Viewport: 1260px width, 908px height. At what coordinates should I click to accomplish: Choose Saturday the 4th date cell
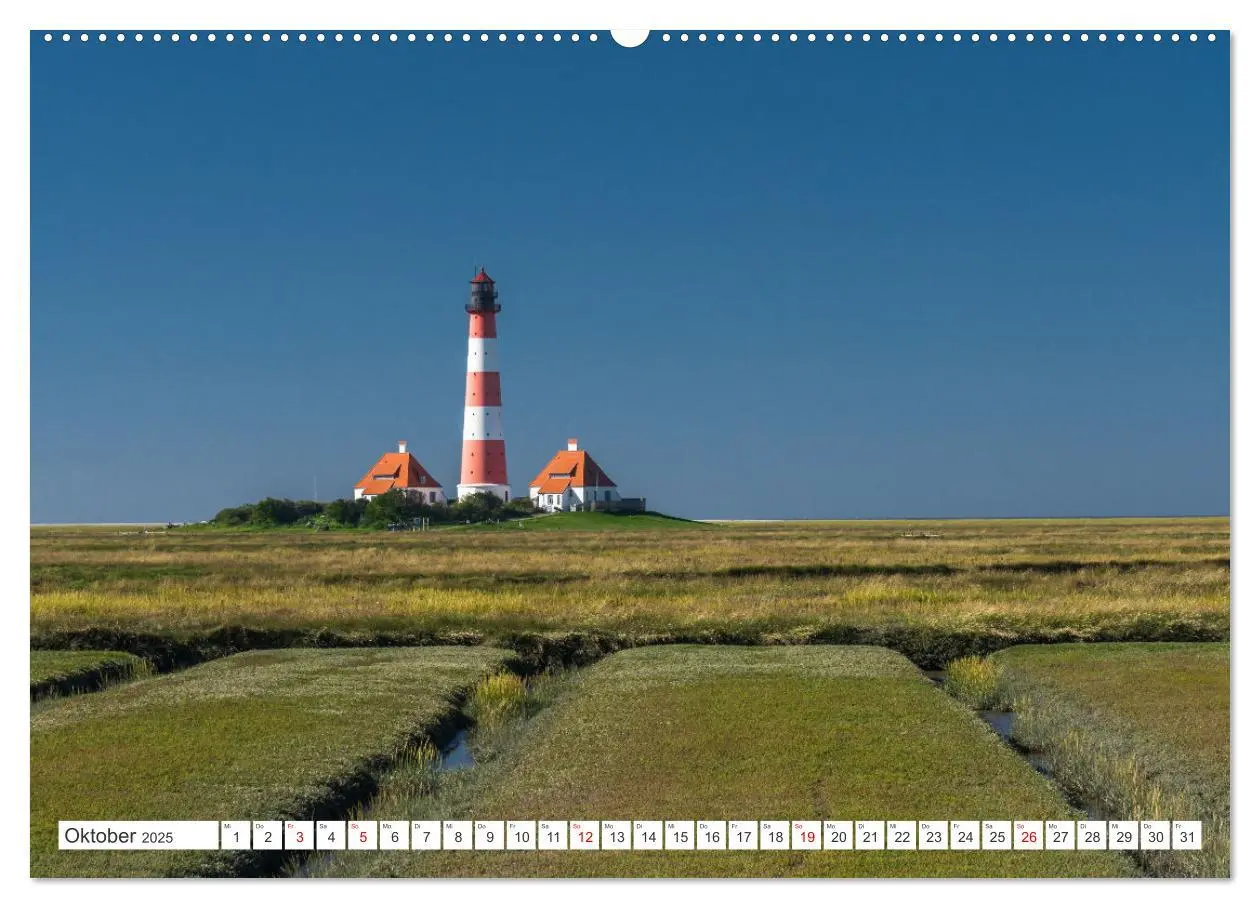(x=331, y=836)
